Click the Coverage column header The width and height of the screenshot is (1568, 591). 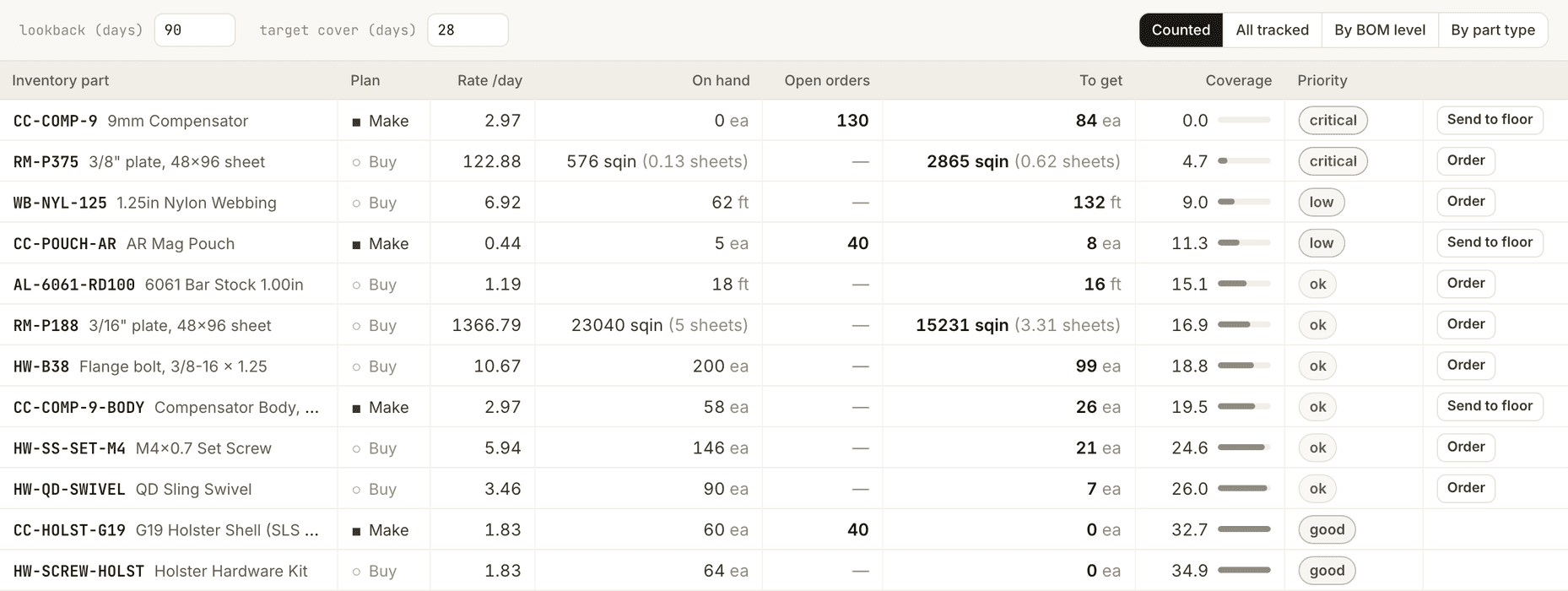click(x=1238, y=80)
